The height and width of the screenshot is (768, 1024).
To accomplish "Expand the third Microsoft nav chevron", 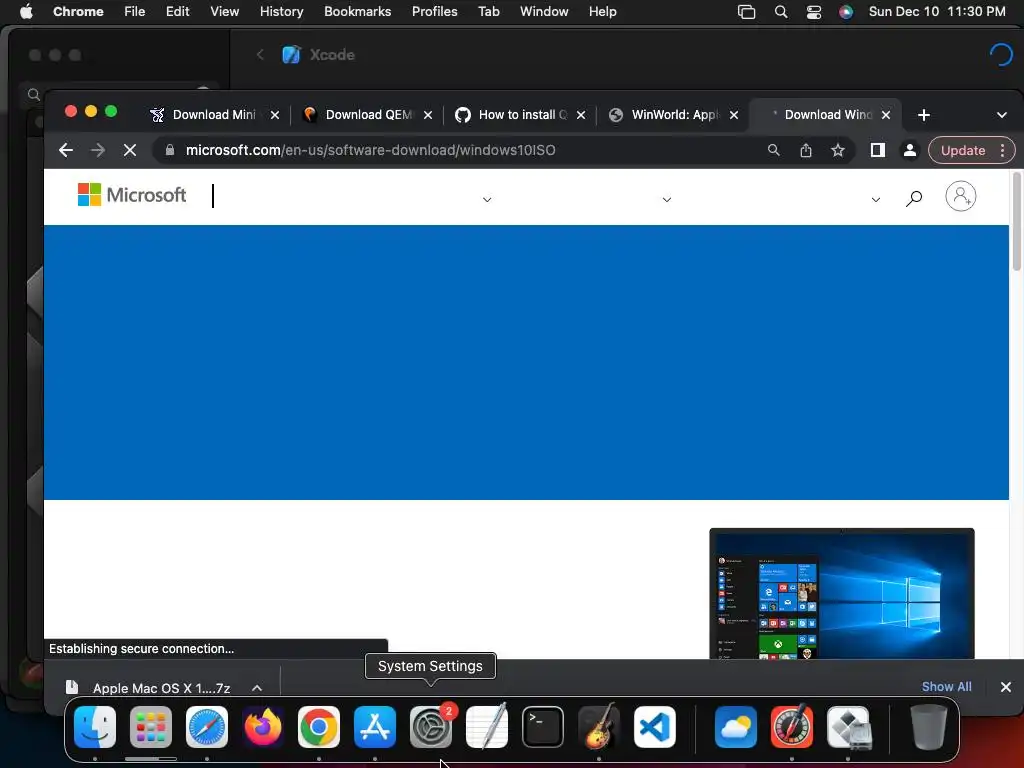I will point(876,200).
